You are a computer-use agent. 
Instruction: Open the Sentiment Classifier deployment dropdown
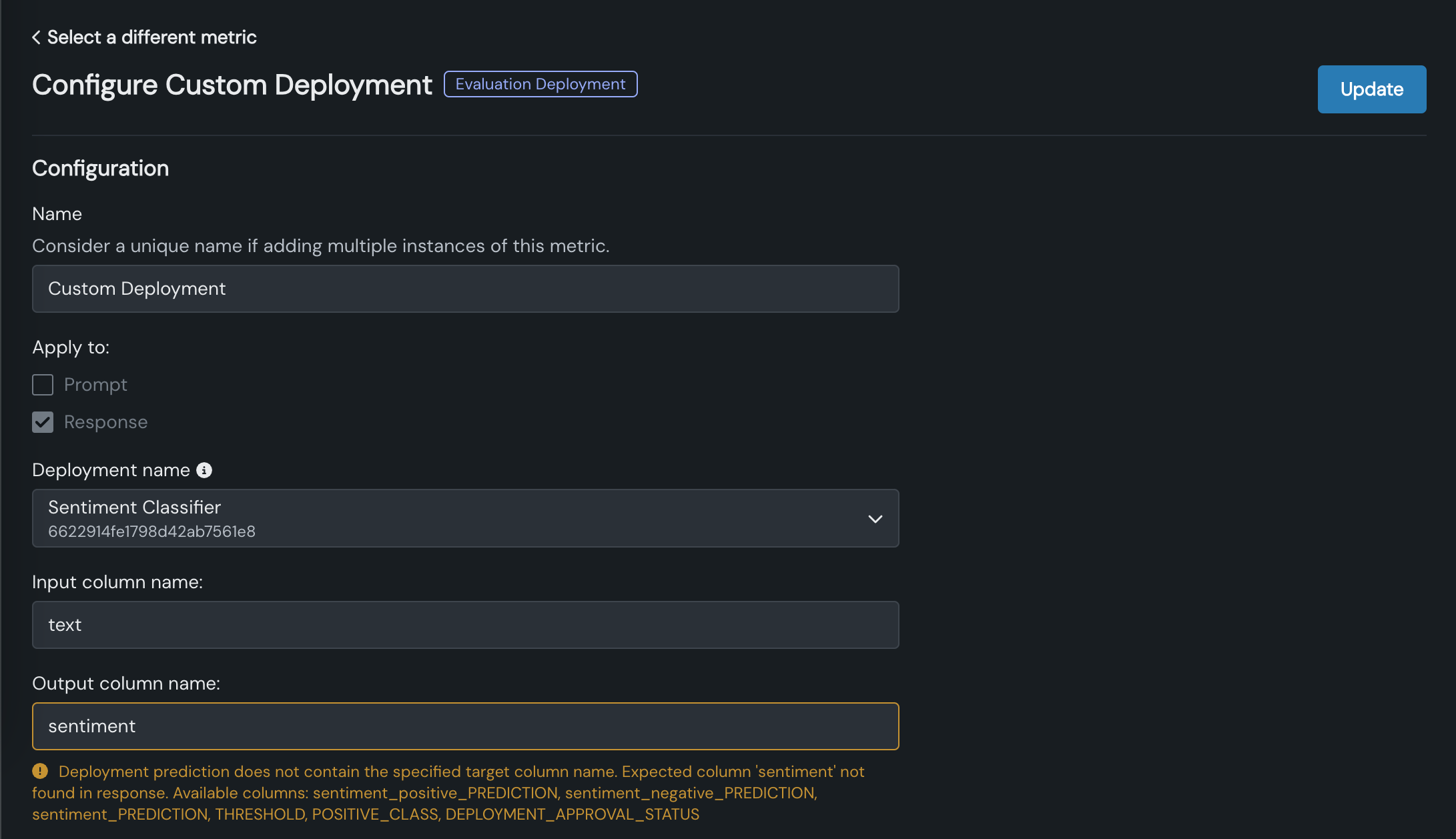pyautogui.click(x=464, y=518)
